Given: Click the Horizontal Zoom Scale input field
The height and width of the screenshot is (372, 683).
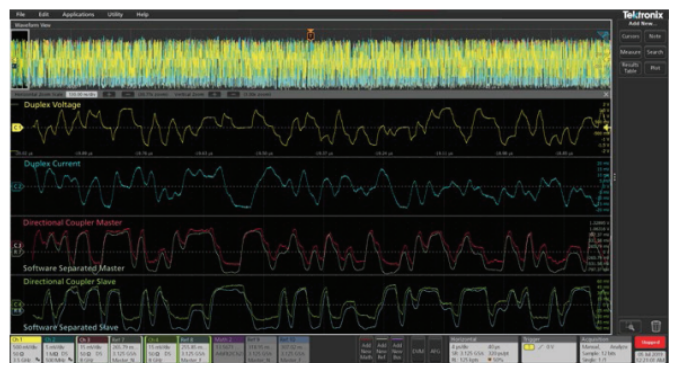Looking at the screenshot, I should 82,94.
